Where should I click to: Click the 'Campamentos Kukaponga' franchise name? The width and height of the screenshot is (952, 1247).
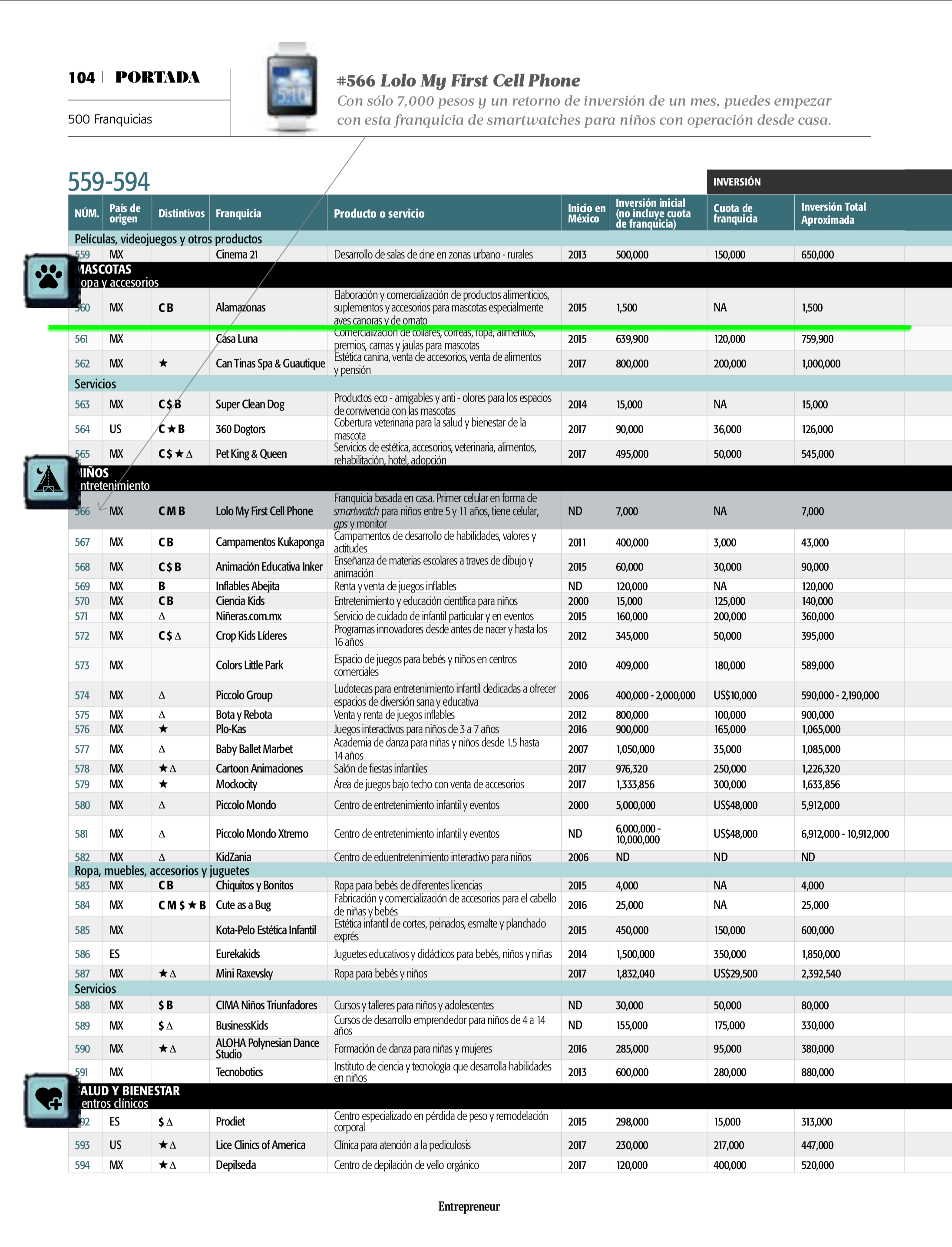coord(270,542)
